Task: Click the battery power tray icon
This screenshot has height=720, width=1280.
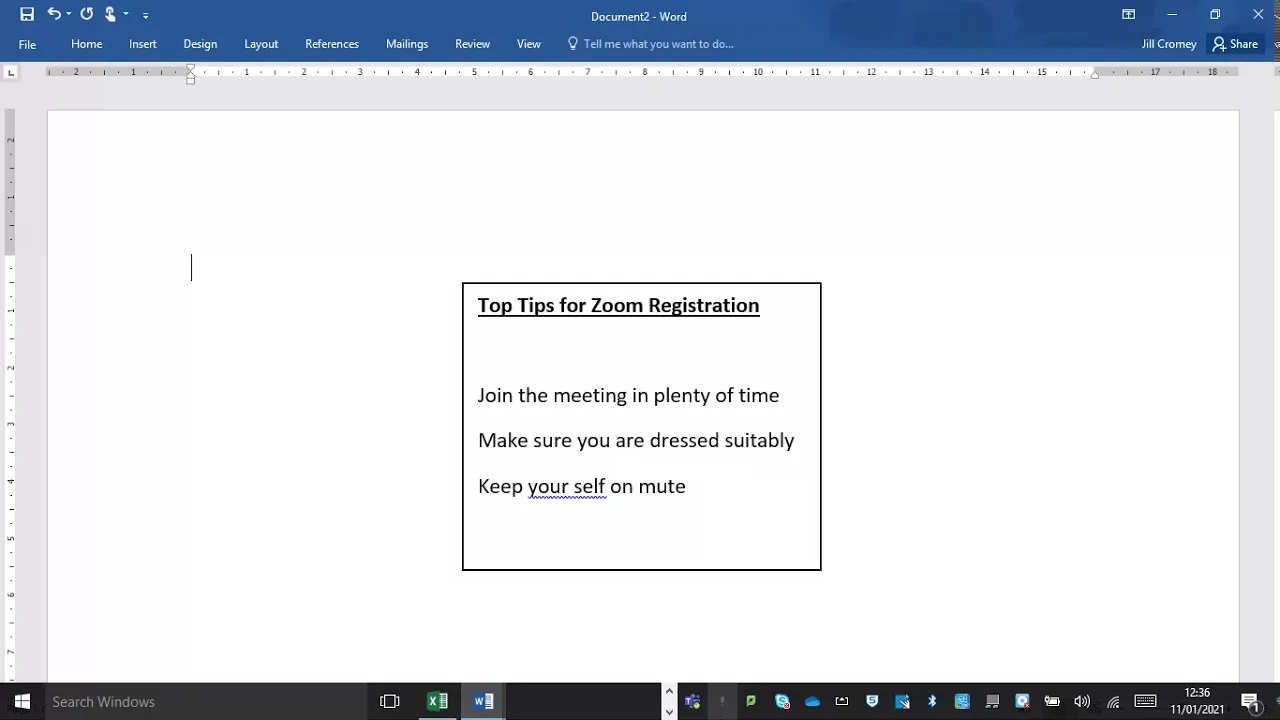Action: tap(1052, 701)
